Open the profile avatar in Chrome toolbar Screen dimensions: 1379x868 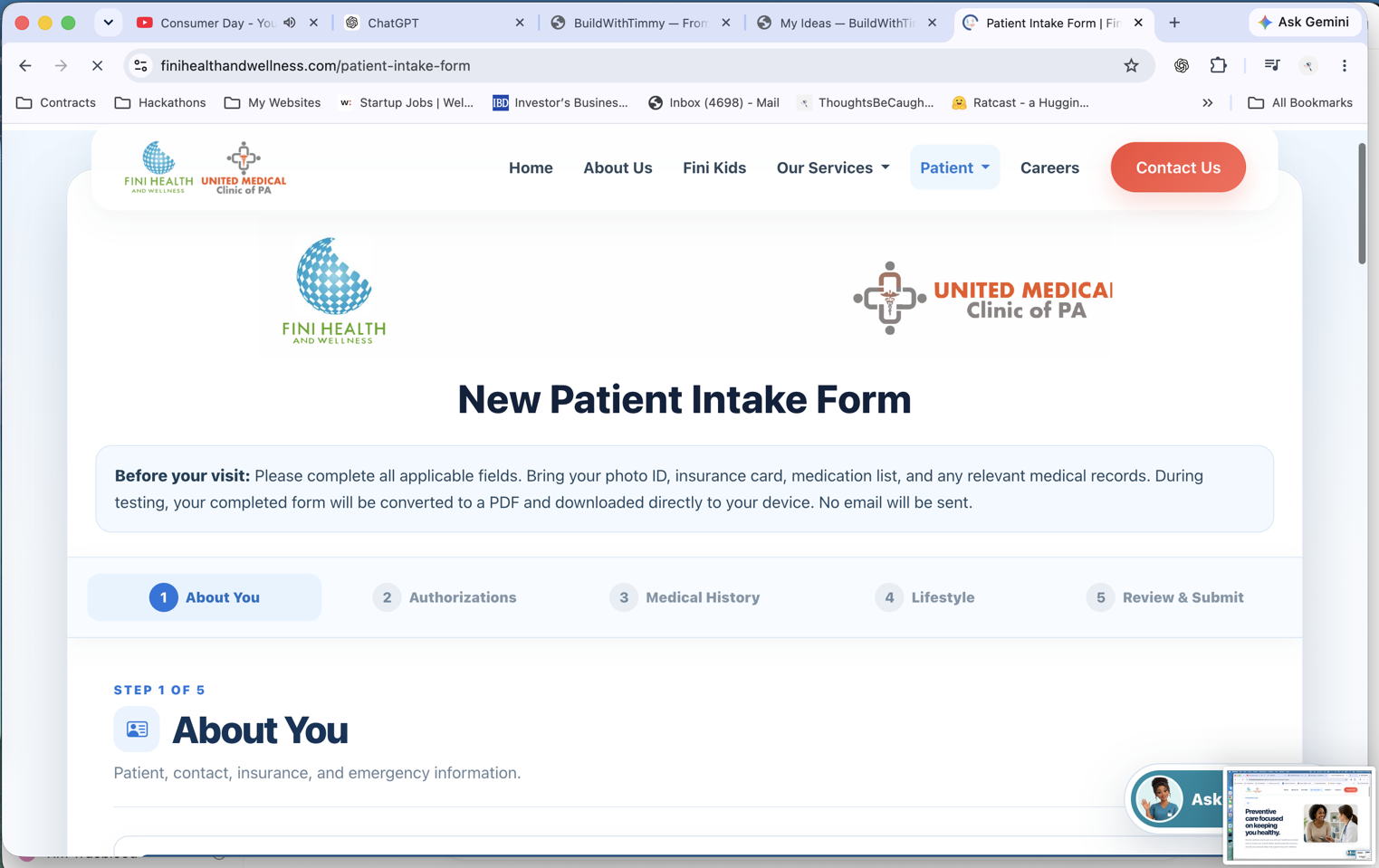(1308, 65)
